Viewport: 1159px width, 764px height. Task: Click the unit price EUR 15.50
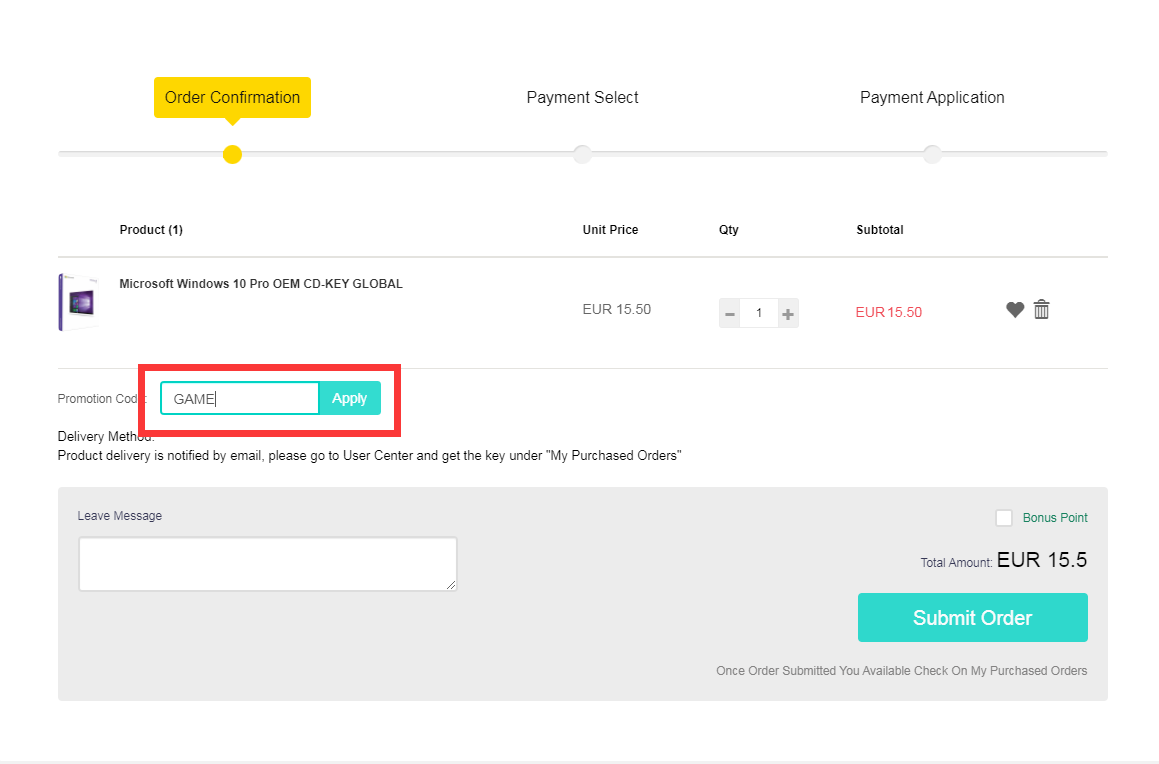[616, 310]
